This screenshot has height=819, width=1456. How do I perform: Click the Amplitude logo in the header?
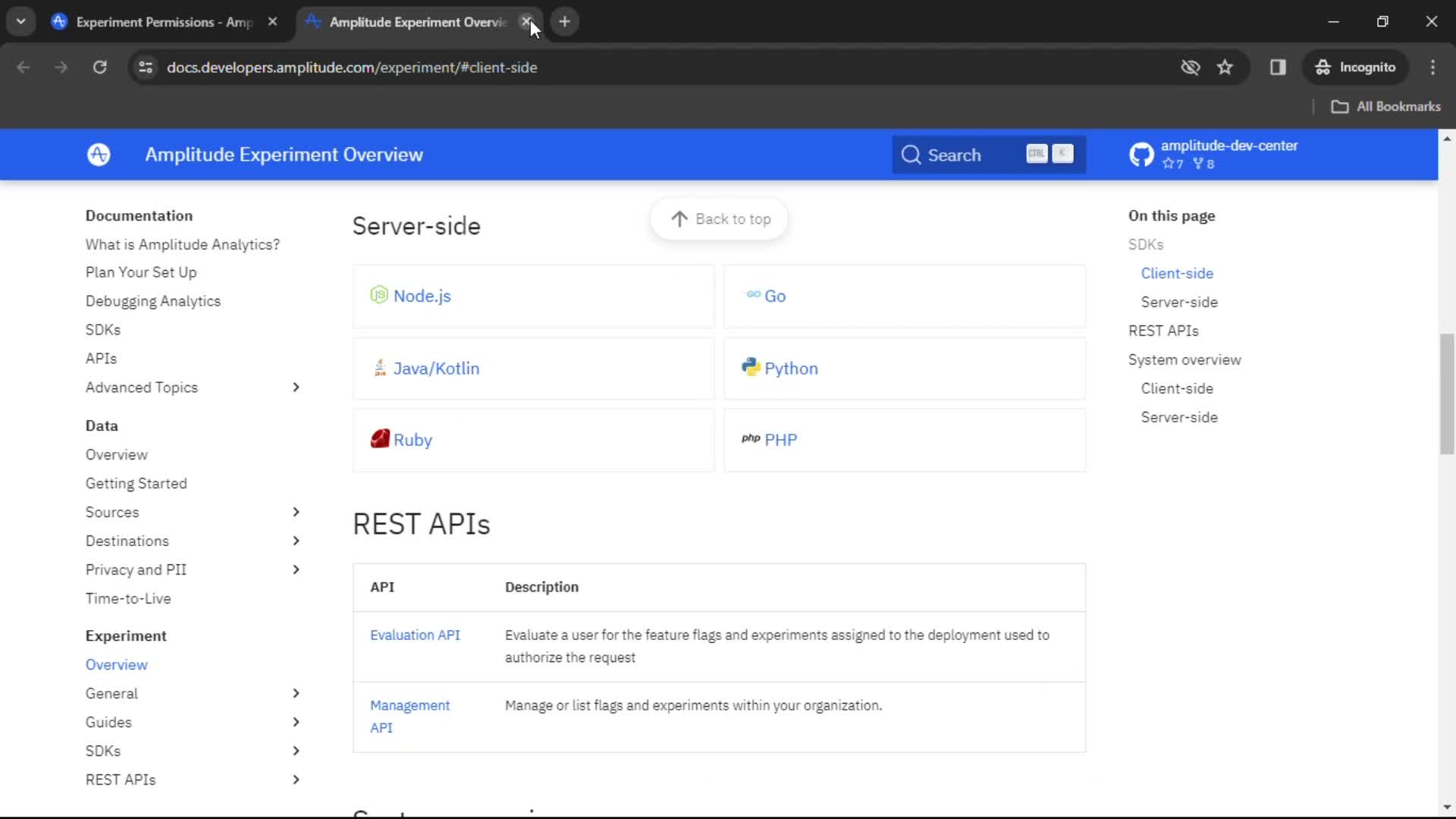point(99,155)
